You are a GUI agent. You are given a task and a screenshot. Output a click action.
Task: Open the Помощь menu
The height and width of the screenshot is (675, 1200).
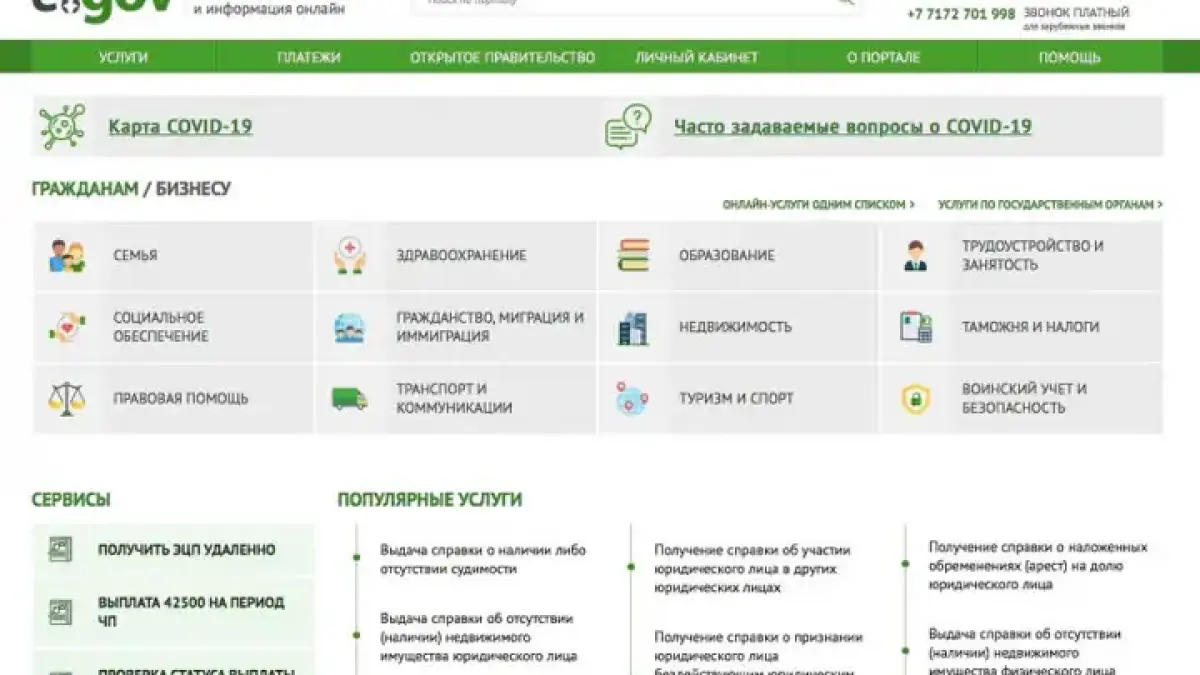coord(1069,58)
